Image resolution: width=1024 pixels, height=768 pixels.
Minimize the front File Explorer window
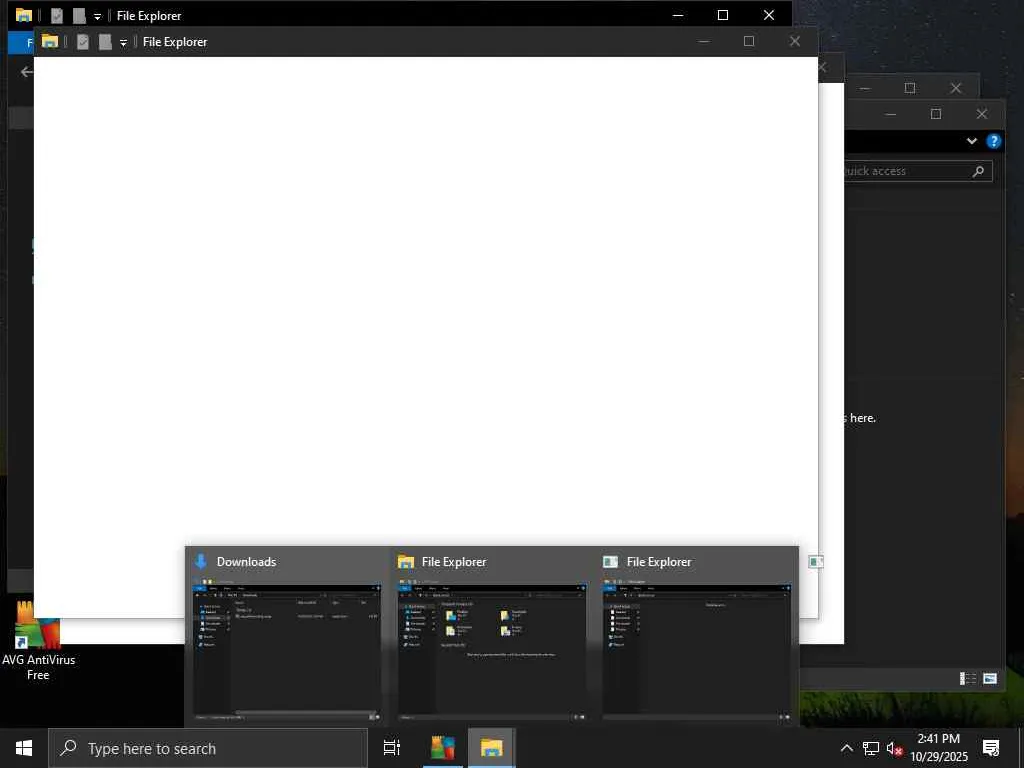point(703,42)
